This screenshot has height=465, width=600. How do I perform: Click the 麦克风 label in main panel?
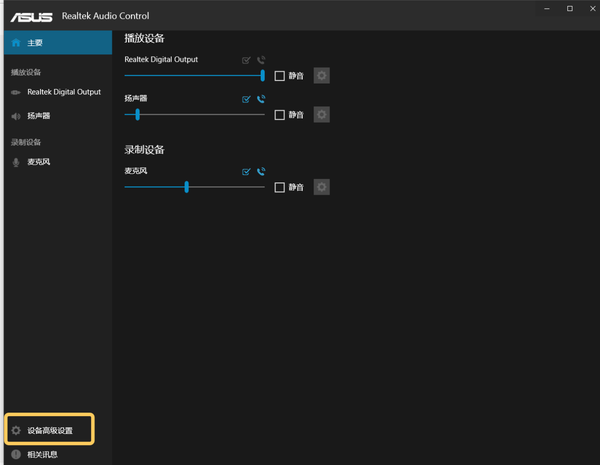pyautogui.click(x=136, y=171)
